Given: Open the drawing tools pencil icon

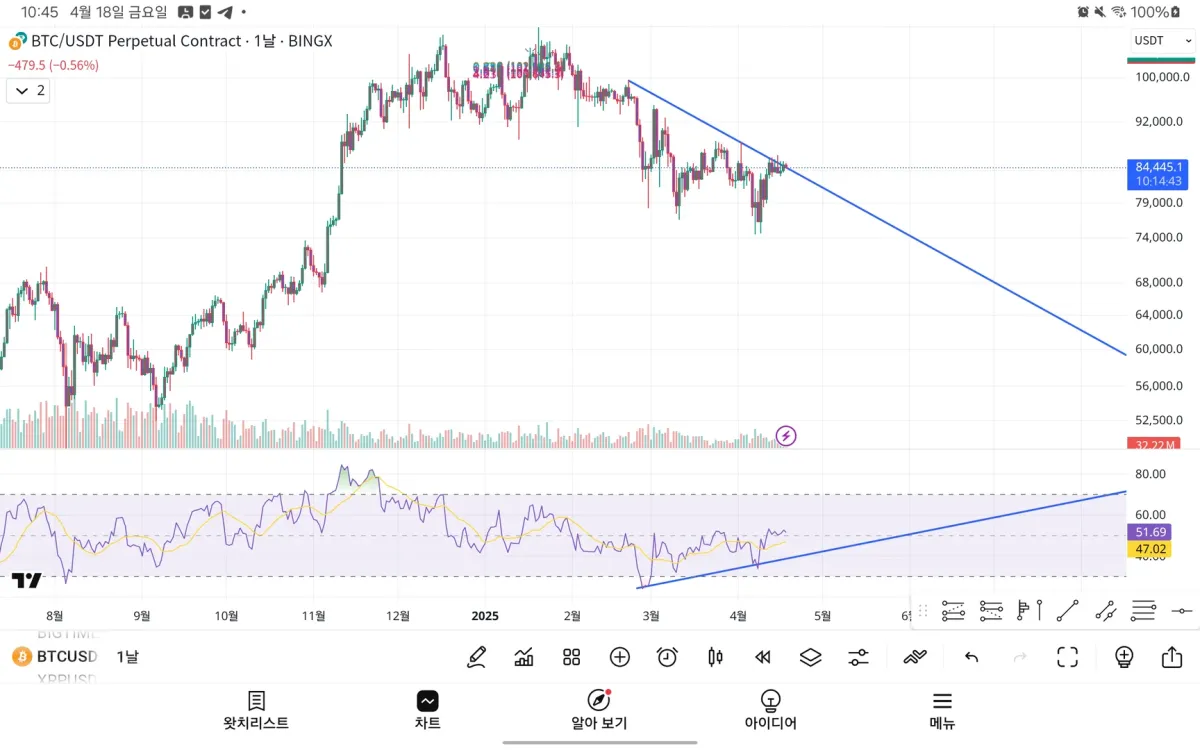Looking at the screenshot, I should 476,657.
